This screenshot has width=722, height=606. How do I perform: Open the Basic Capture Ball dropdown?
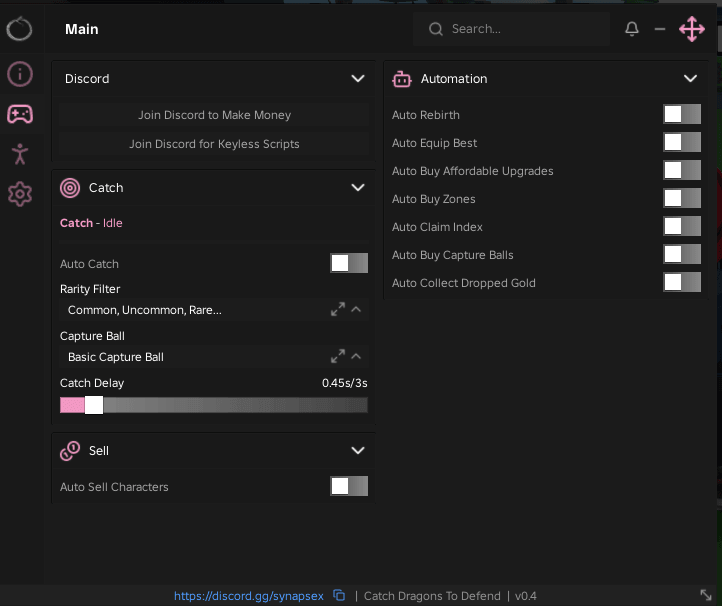214,356
